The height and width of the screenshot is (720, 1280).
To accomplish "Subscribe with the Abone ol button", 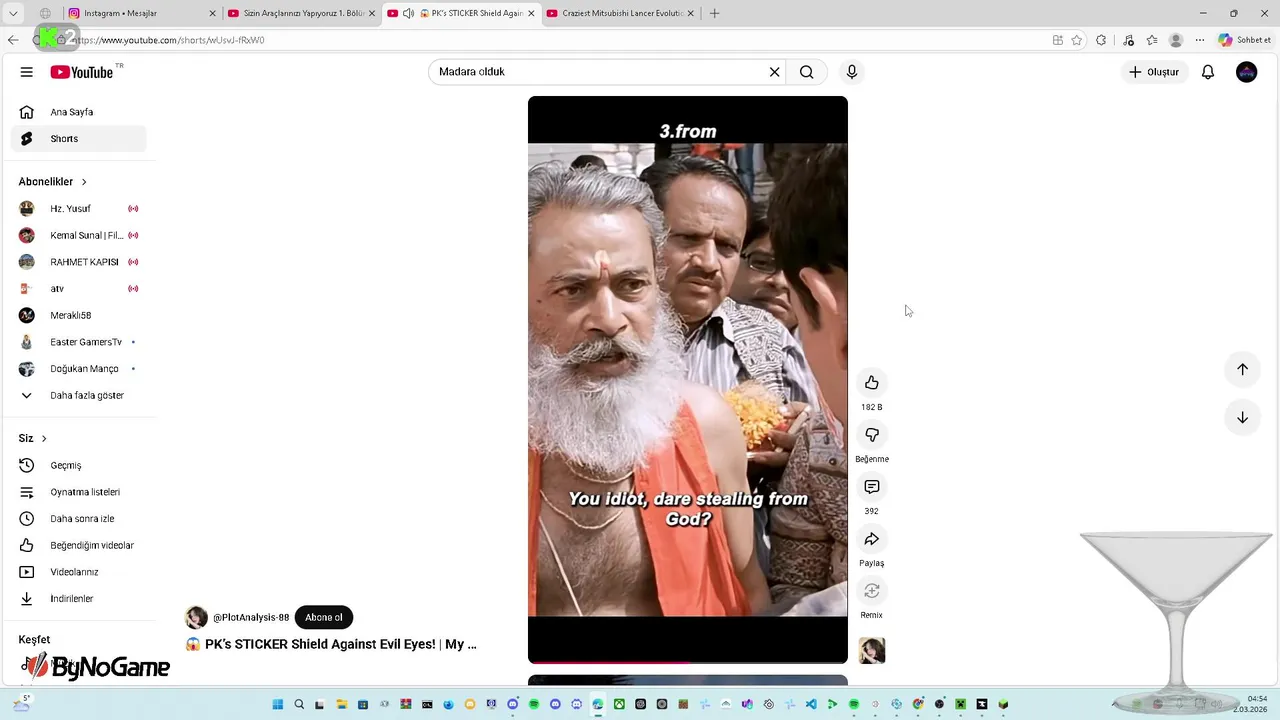I will 324,618.
